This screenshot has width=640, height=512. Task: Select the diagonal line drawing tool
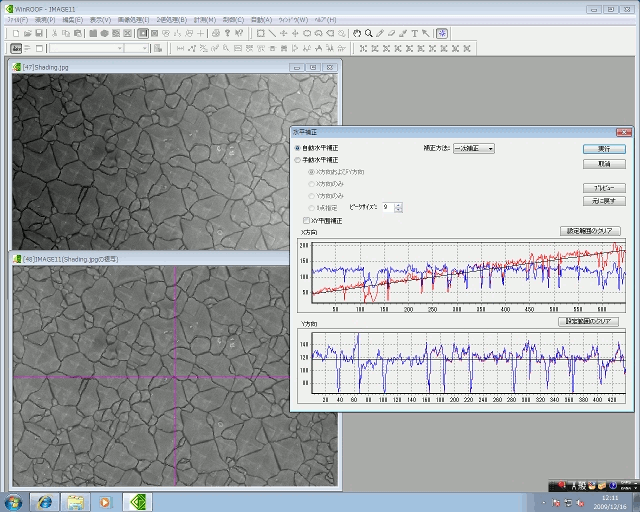click(x=272, y=33)
